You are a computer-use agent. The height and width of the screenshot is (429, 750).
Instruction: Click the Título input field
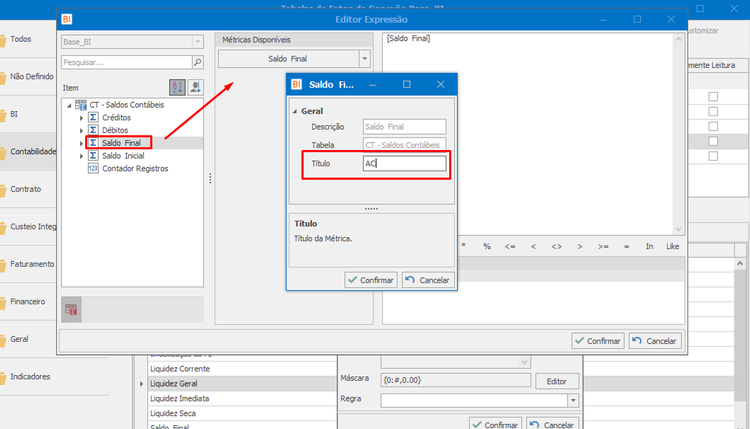coord(404,164)
